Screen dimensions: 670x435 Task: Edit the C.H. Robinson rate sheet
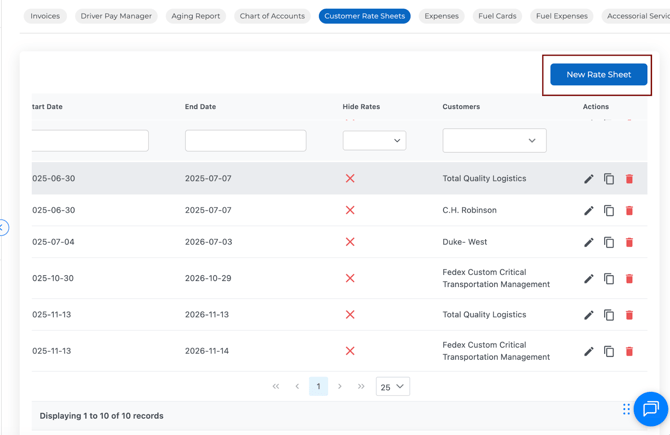pyautogui.click(x=588, y=211)
